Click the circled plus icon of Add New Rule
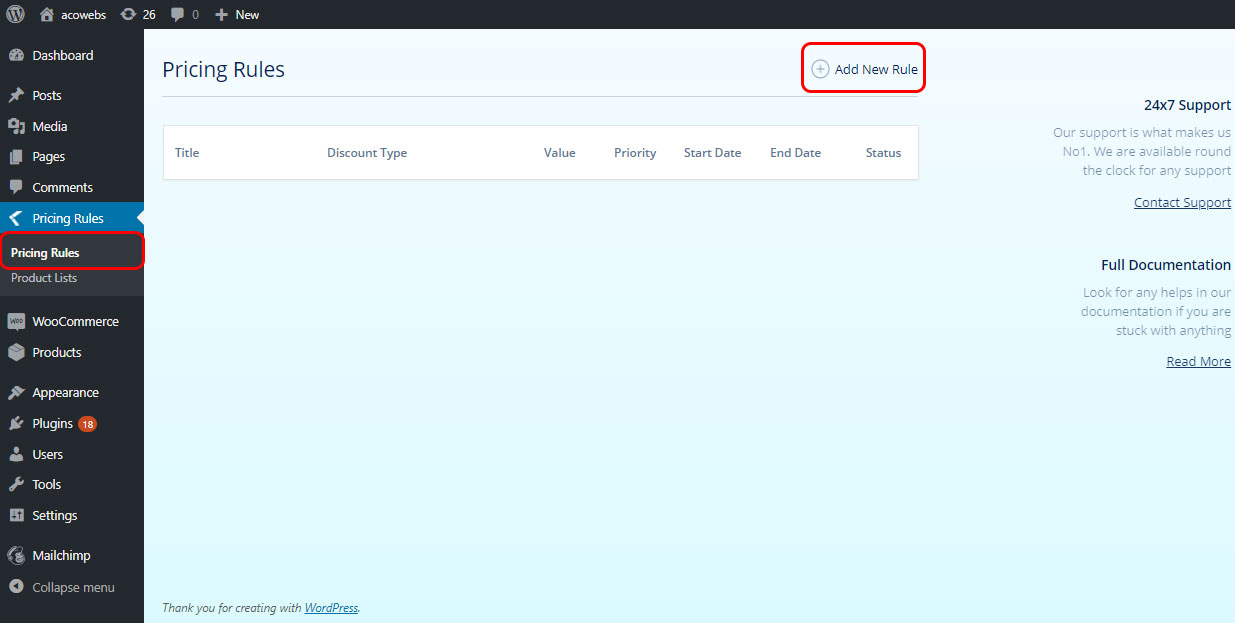1235x623 pixels. click(820, 69)
